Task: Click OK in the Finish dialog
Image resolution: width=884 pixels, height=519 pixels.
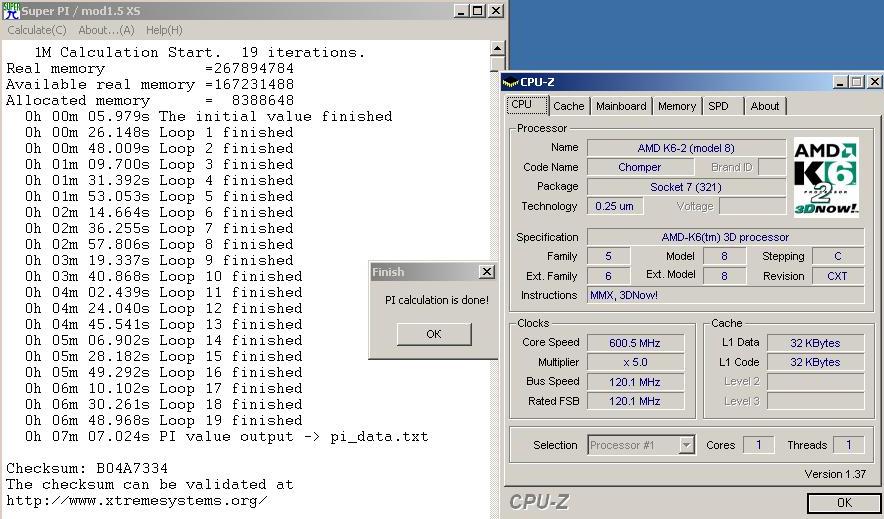Action: tap(434, 334)
